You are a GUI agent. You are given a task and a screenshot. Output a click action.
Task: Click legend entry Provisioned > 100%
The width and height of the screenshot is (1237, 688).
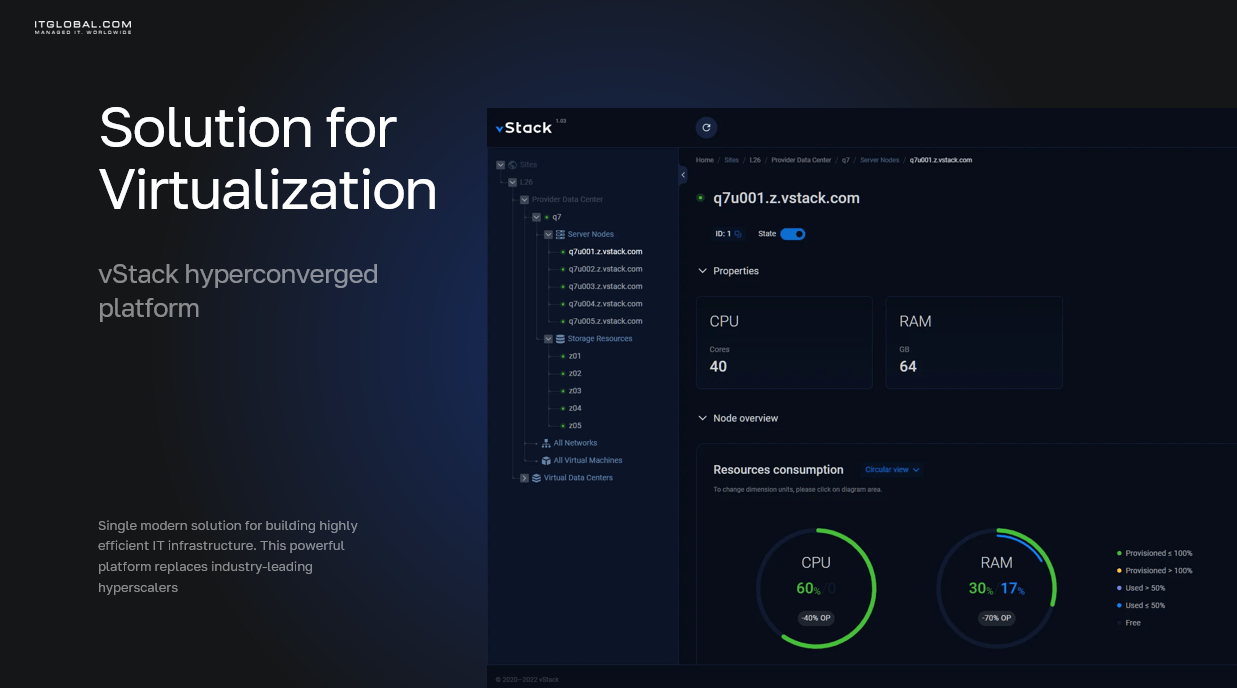[1154, 571]
